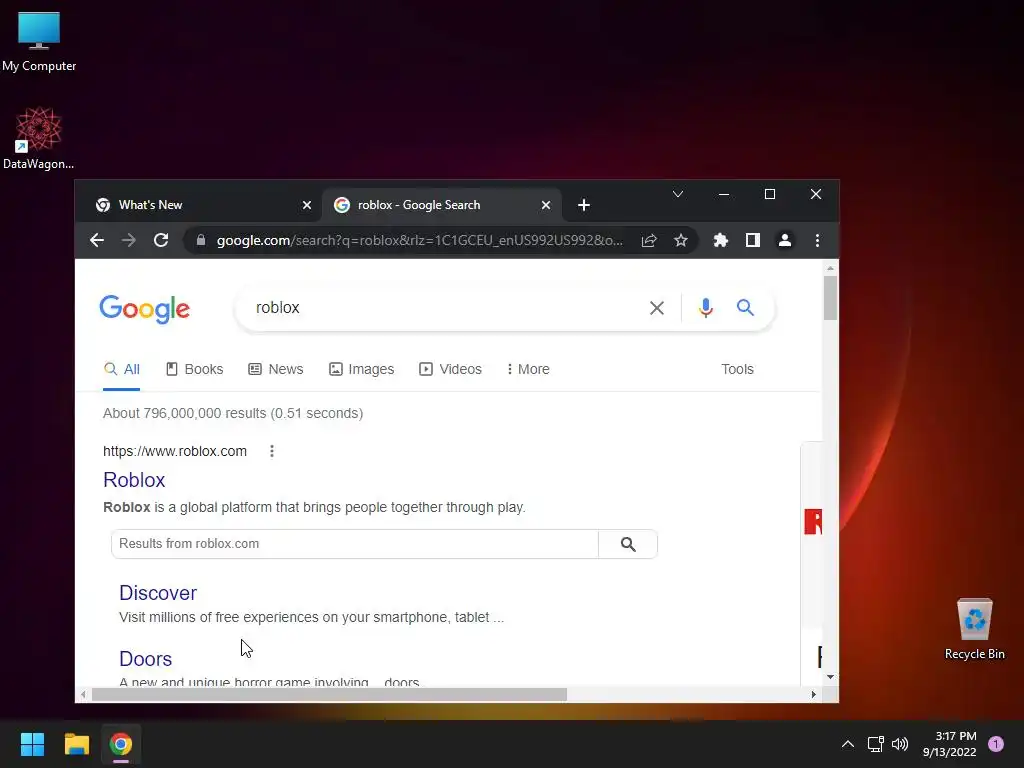This screenshot has height=768, width=1024.
Task: Switch to Books results
Action: (x=195, y=369)
